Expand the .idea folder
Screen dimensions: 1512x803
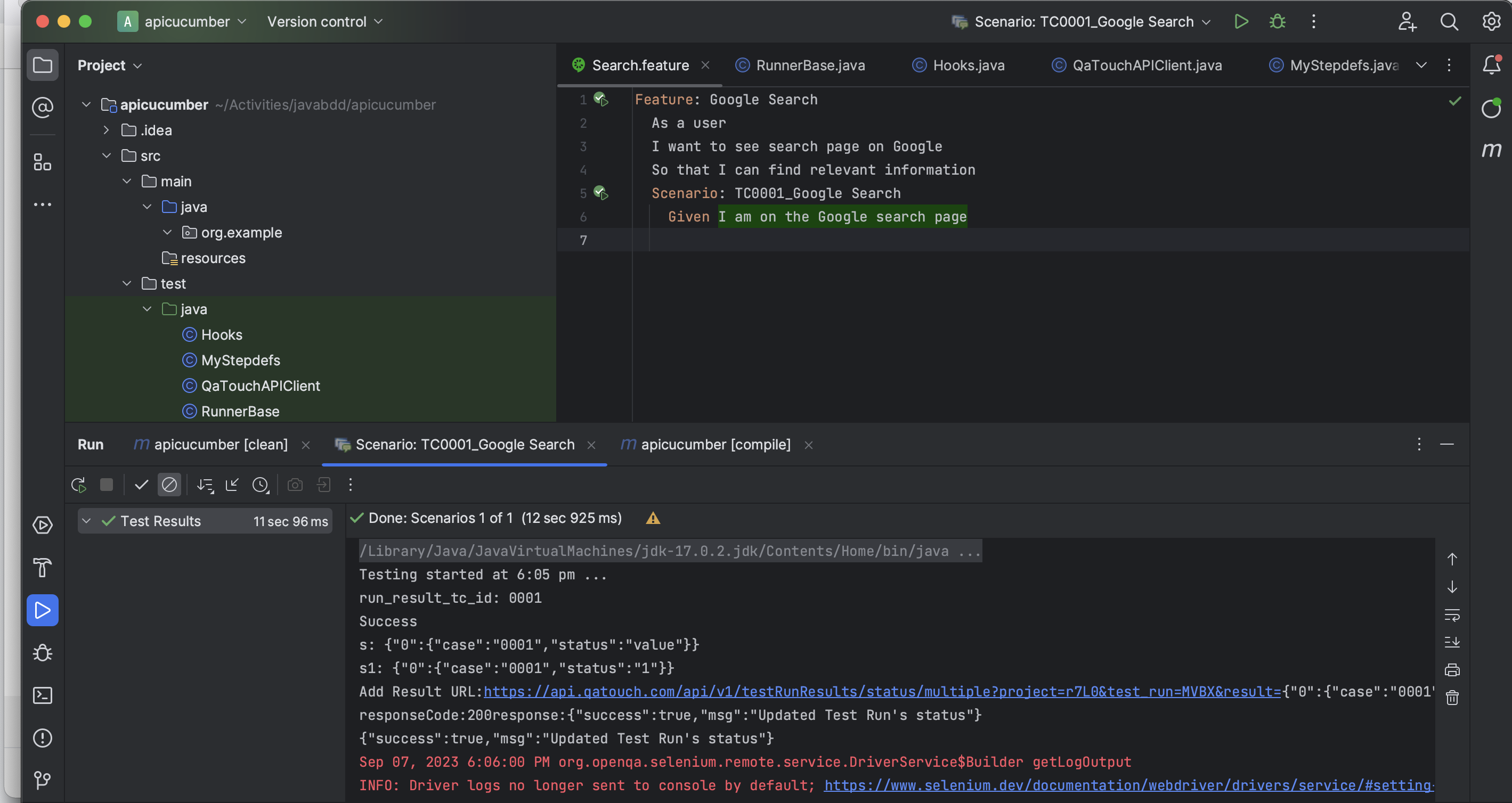106,130
